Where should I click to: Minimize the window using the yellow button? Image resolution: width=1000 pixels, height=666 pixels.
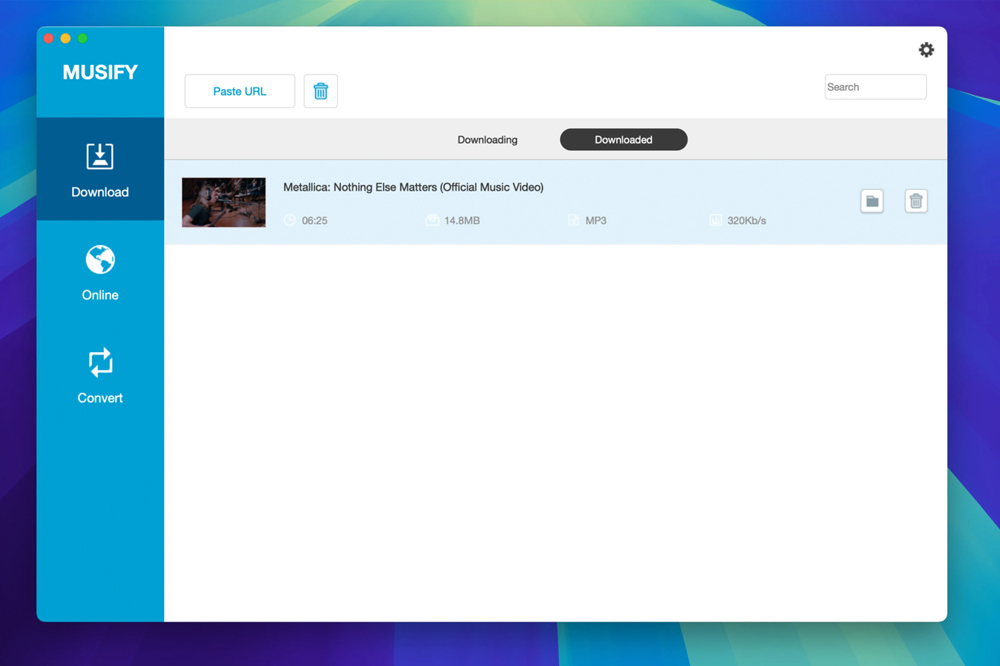pos(66,38)
